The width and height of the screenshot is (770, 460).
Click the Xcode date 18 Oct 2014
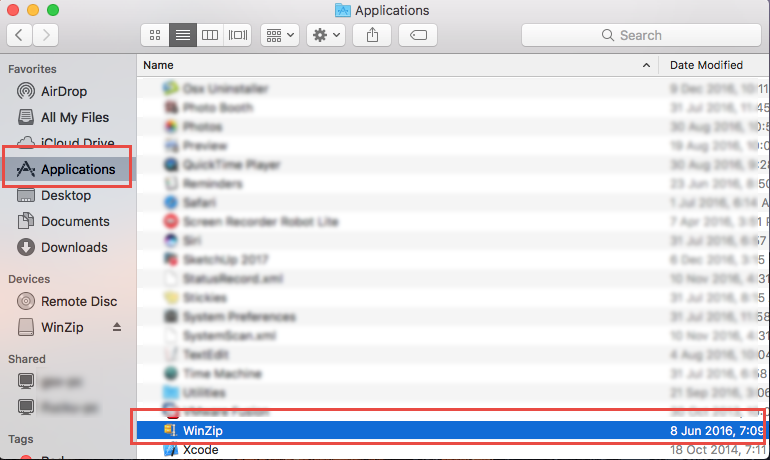716,450
